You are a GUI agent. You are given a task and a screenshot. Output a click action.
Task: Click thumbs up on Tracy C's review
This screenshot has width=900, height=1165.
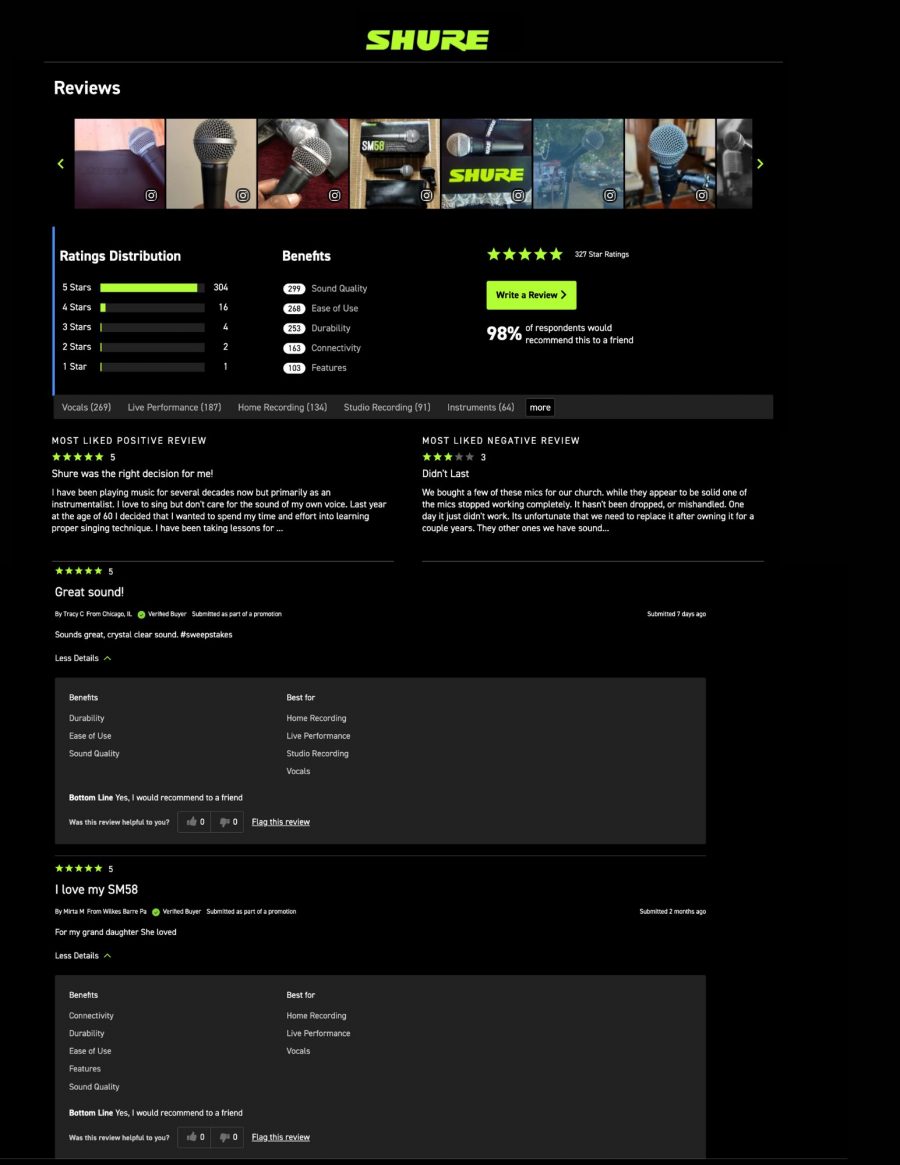(x=195, y=822)
